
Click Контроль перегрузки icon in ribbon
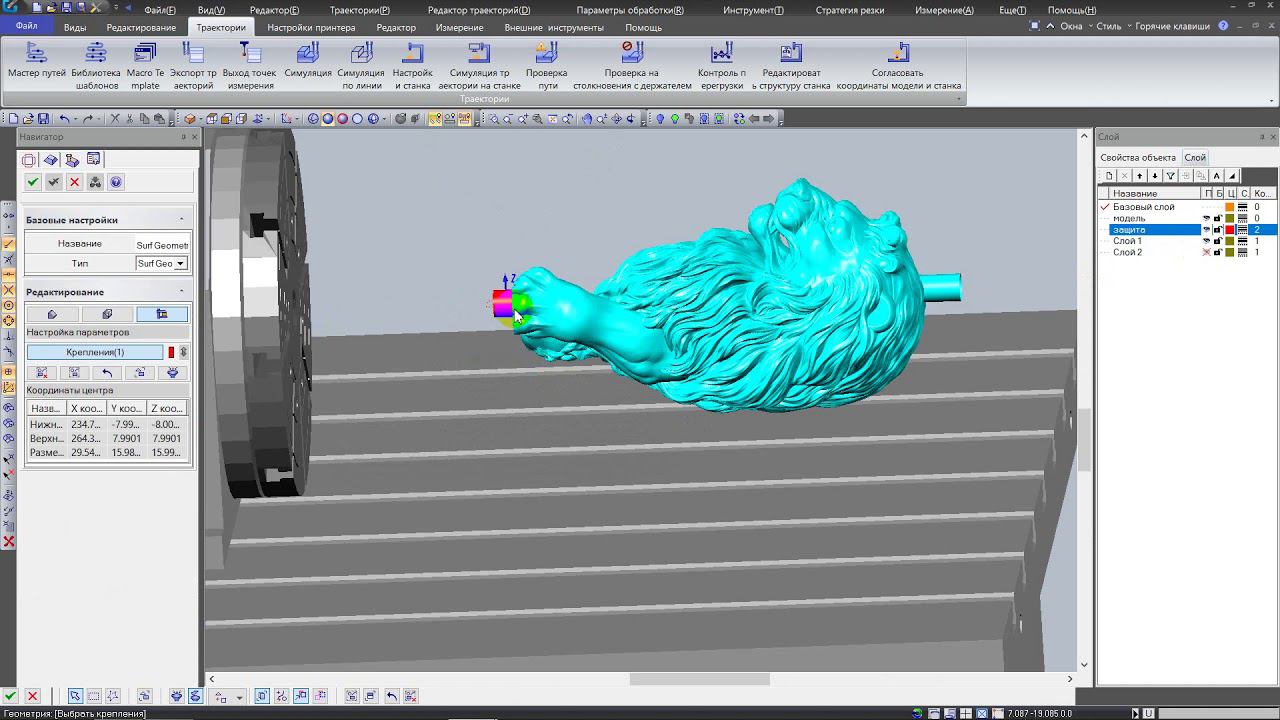[721, 54]
